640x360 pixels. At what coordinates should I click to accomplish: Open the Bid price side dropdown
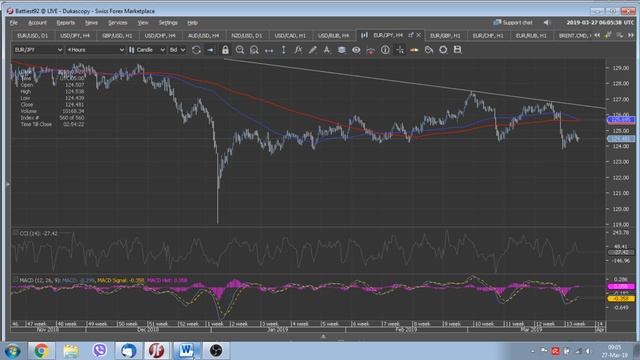pyautogui.click(x=177, y=50)
